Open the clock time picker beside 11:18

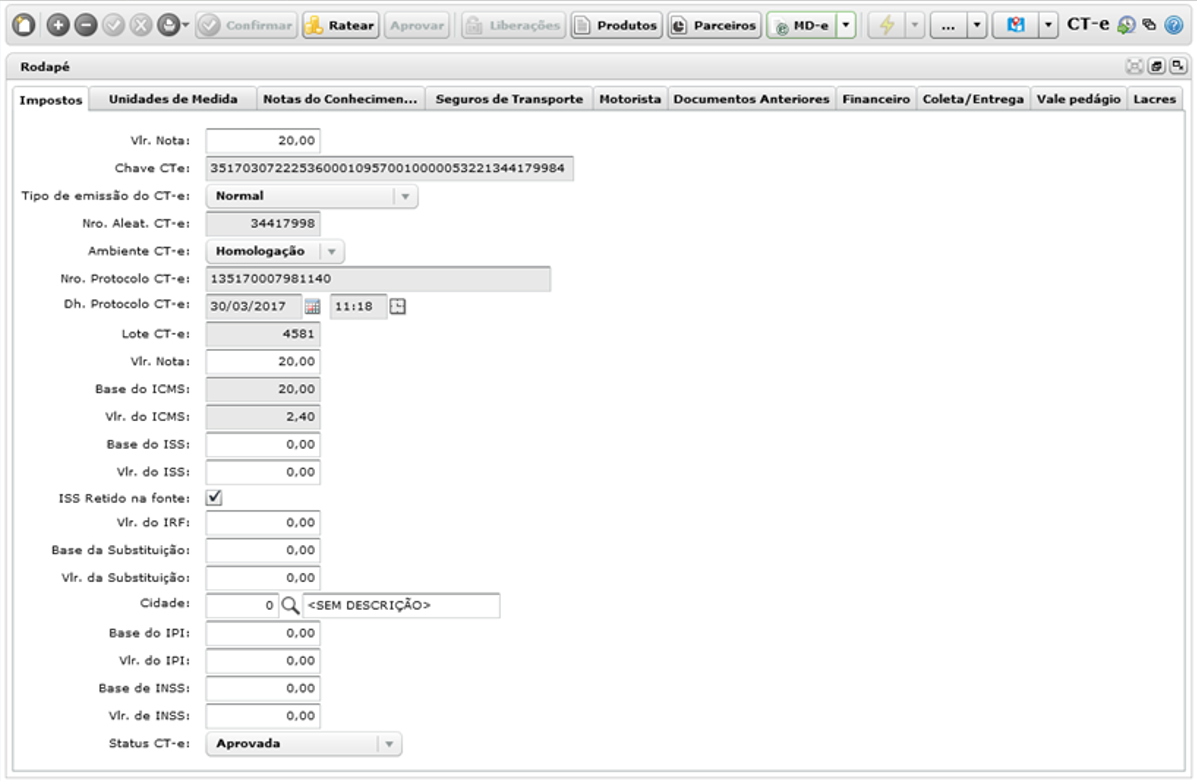[398, 307]
